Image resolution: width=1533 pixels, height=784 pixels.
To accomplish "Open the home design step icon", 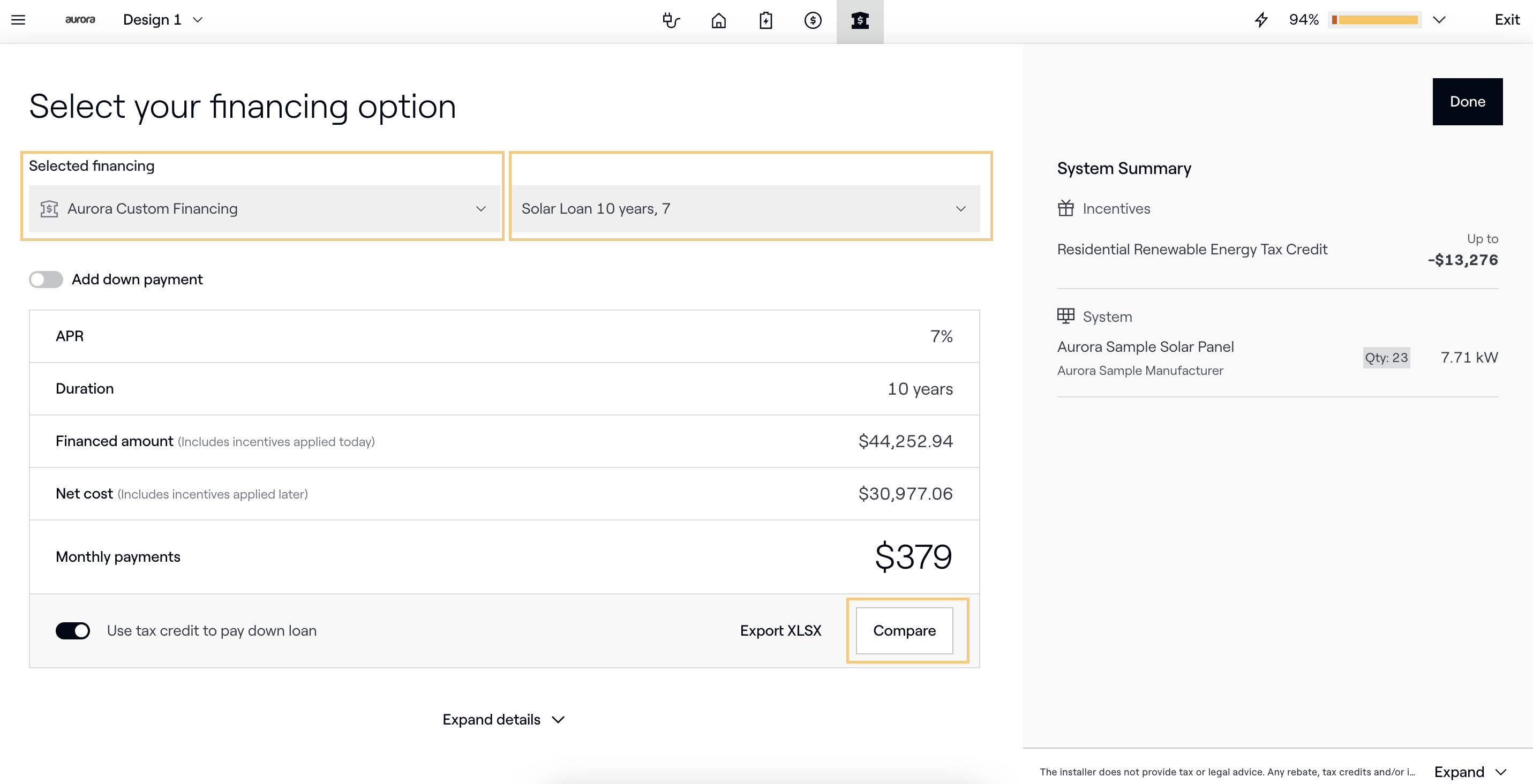I will 718,20.
